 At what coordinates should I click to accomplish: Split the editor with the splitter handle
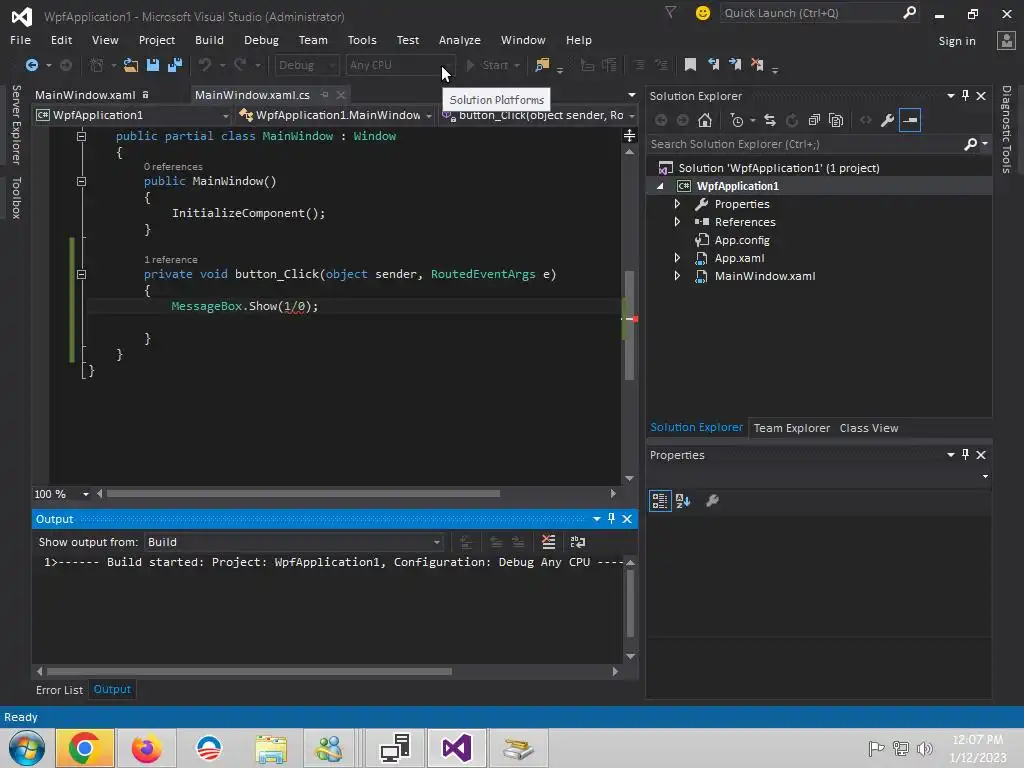[x=630, y=135]
